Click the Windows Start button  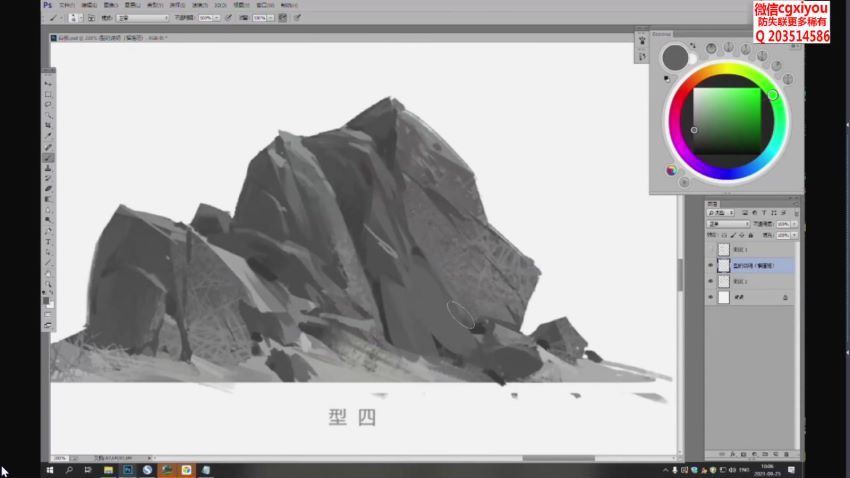(48, 469)
